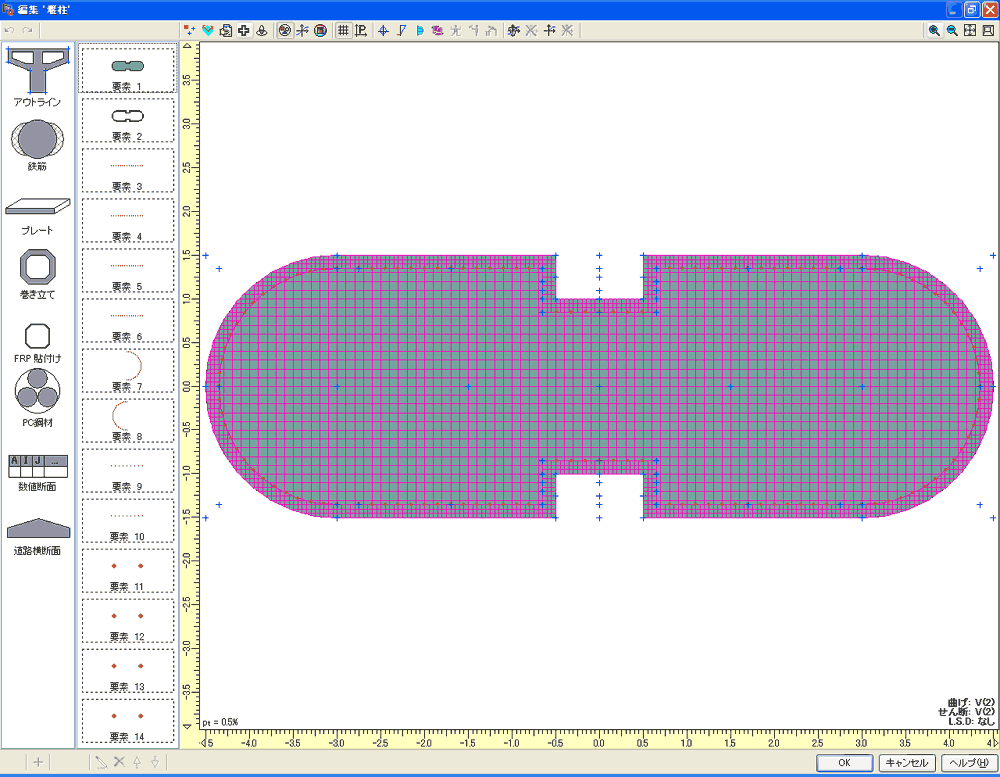
Task: Select the 巻き立て jacketing element type
Action: click(x=38, y=274)
